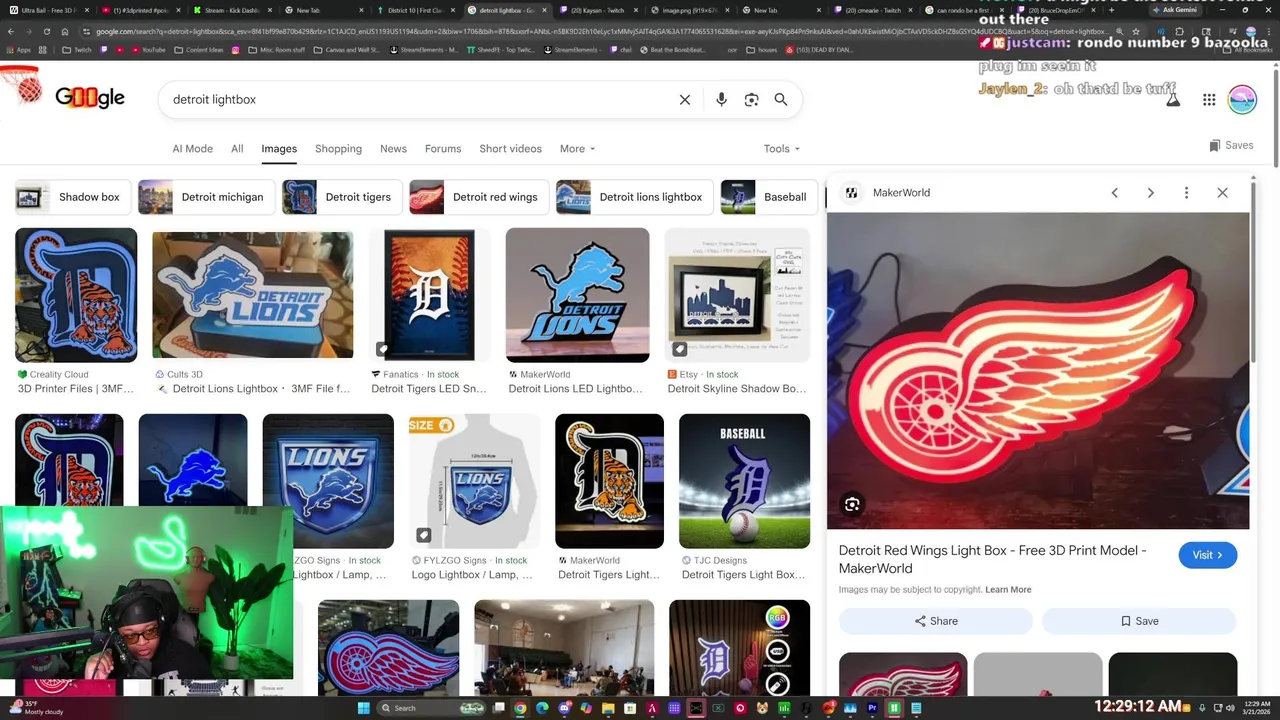
Task: Open the Windows Start menu
Action: (363, 708)
